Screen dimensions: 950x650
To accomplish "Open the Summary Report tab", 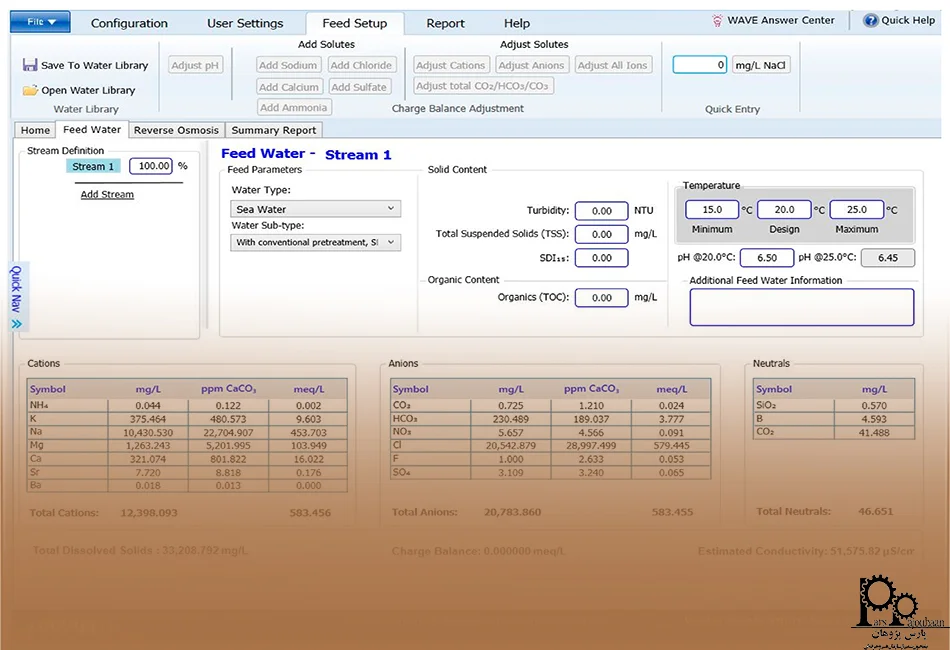I will [273, 130].
